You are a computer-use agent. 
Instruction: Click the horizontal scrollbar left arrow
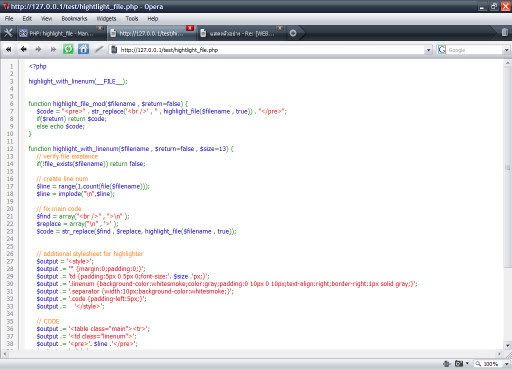coord(4,354)
